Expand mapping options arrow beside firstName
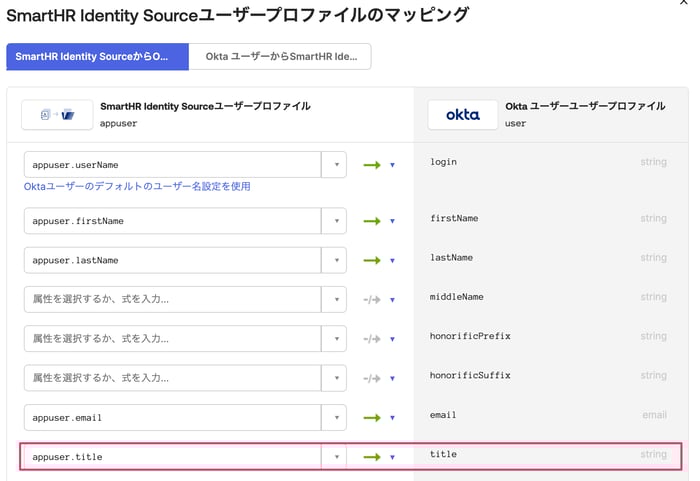The height and width of the screenshot is (481, 700). (x=392, y=221)
